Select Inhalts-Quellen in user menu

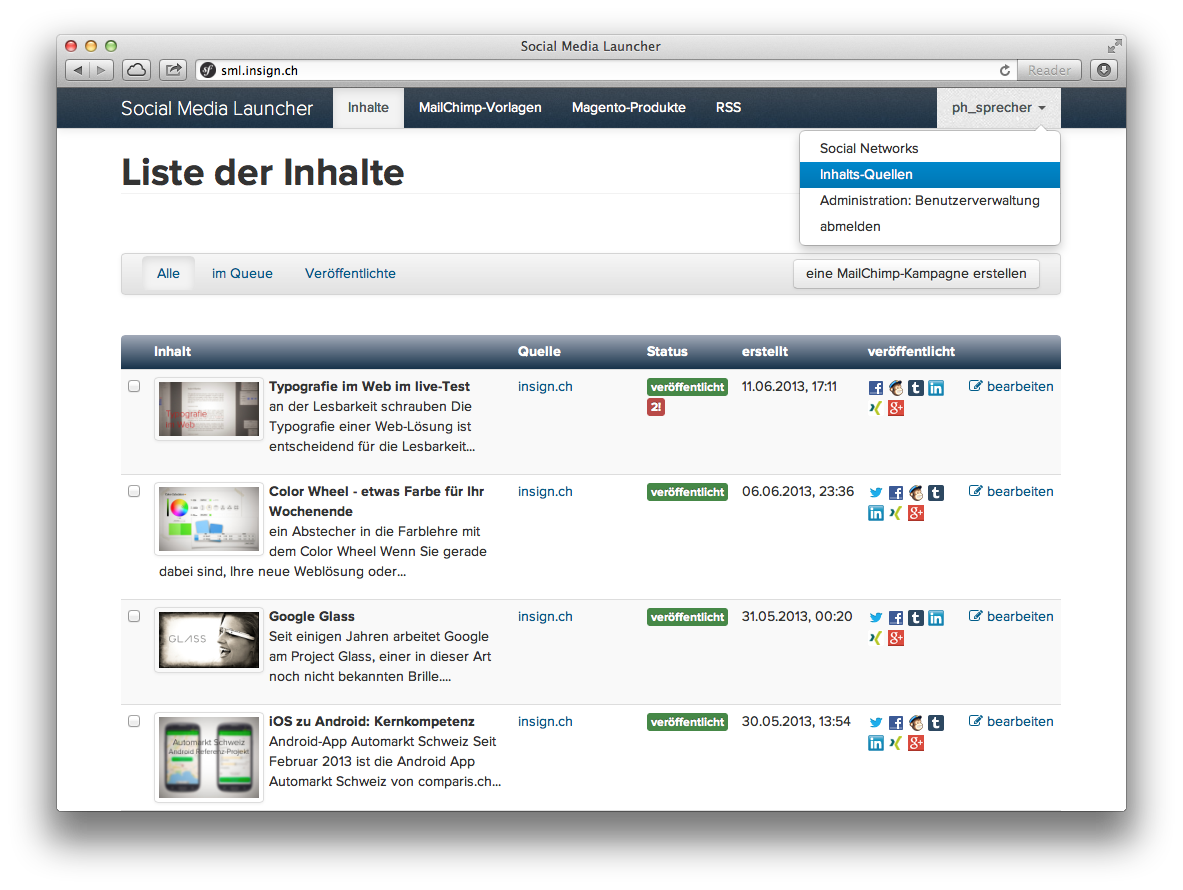click(x=930, y=174)
